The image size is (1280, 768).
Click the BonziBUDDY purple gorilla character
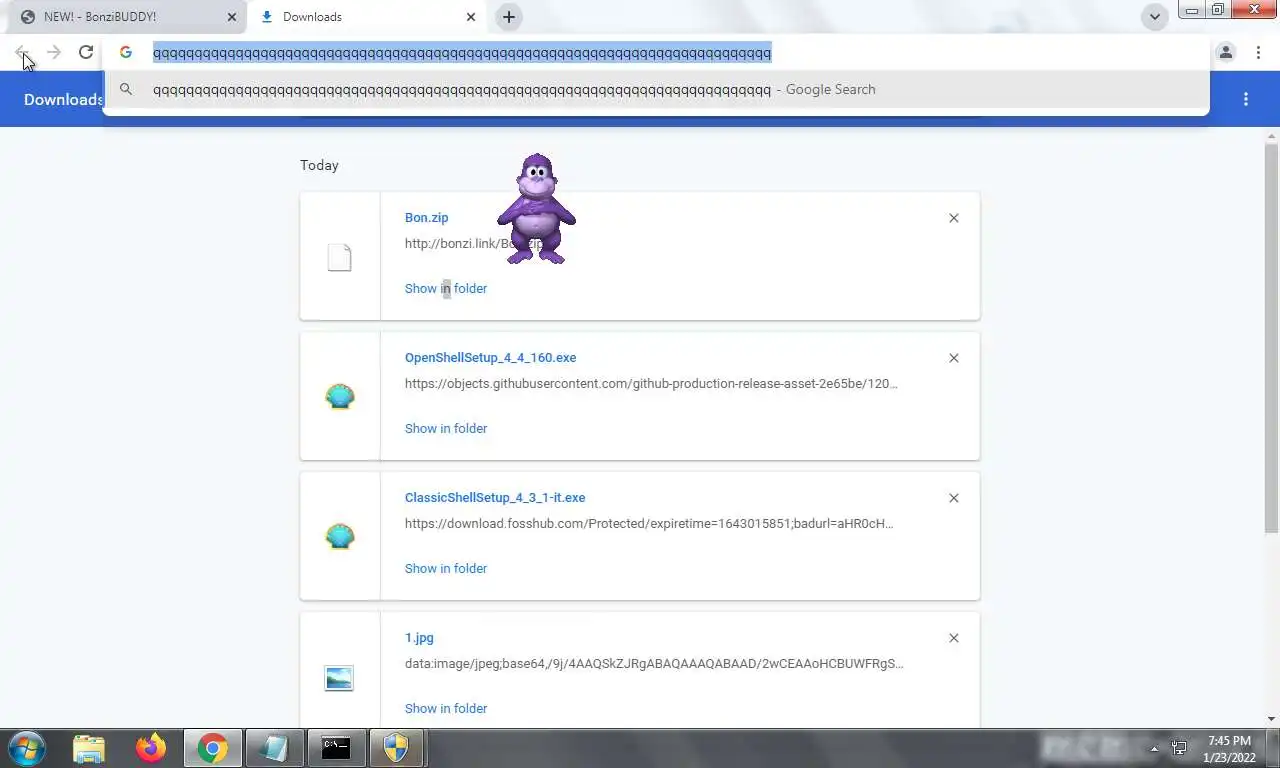[536, 209]
